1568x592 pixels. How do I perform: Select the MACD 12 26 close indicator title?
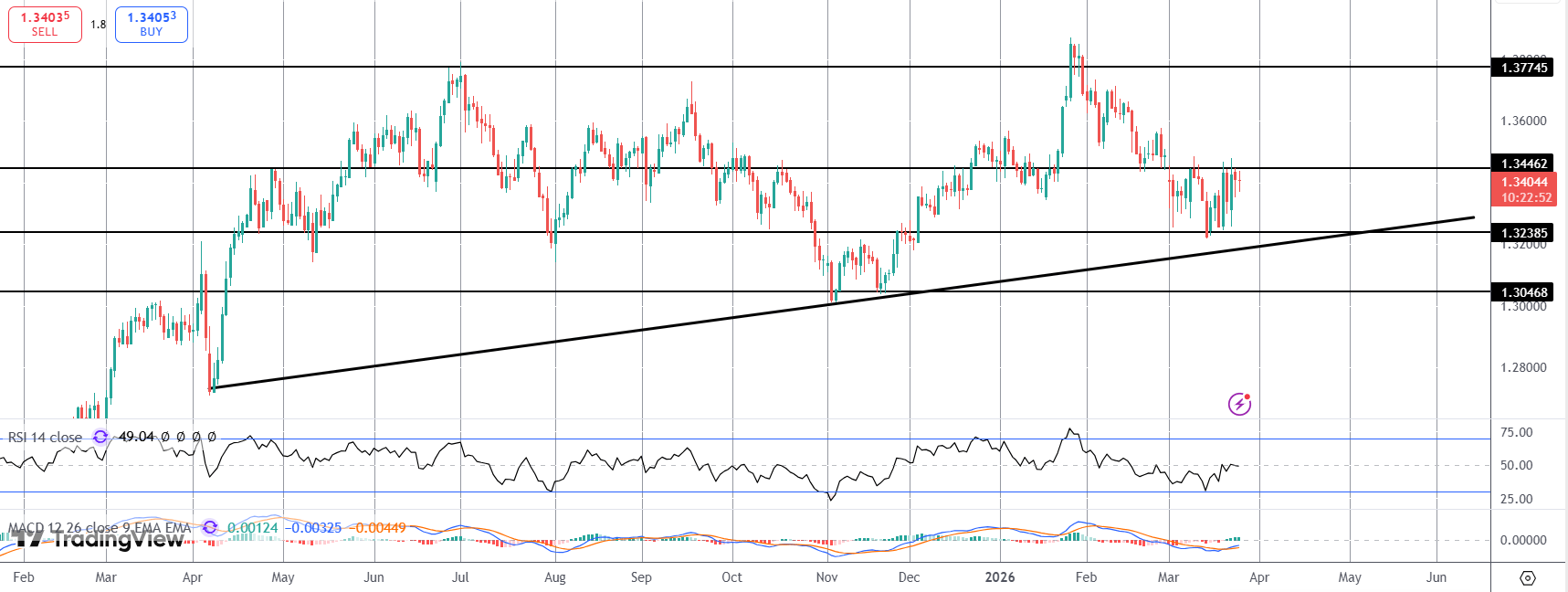(x=100, y=528)
